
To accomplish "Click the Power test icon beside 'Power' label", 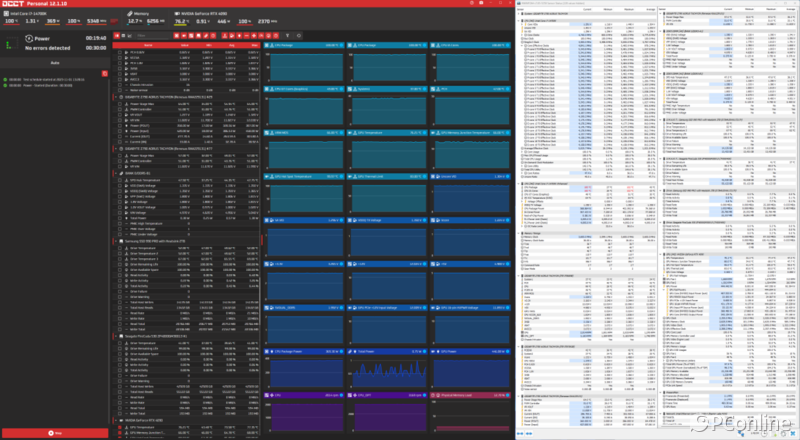I will tap(29, 38).
